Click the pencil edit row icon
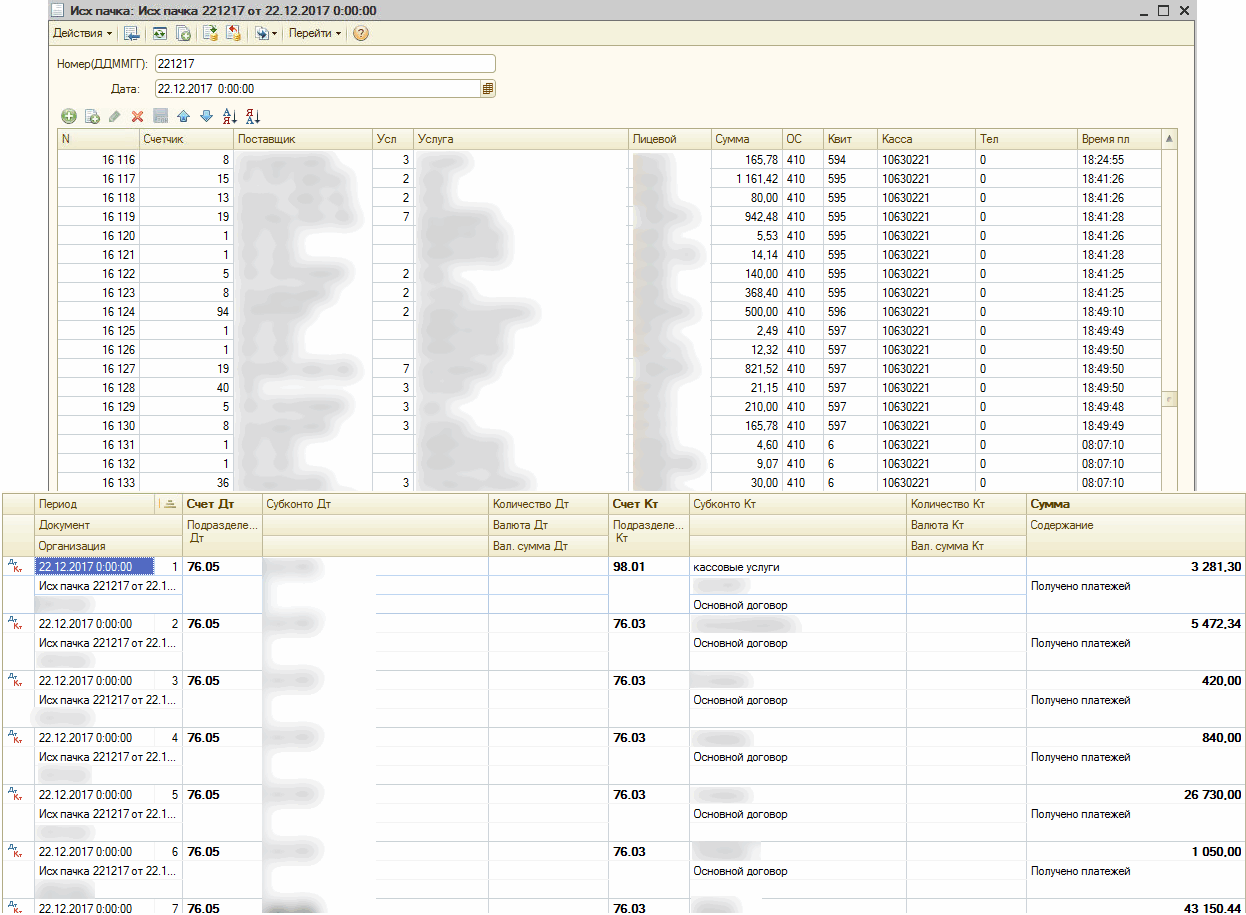This screenshot has height=915, width=1246. (115, 117)
